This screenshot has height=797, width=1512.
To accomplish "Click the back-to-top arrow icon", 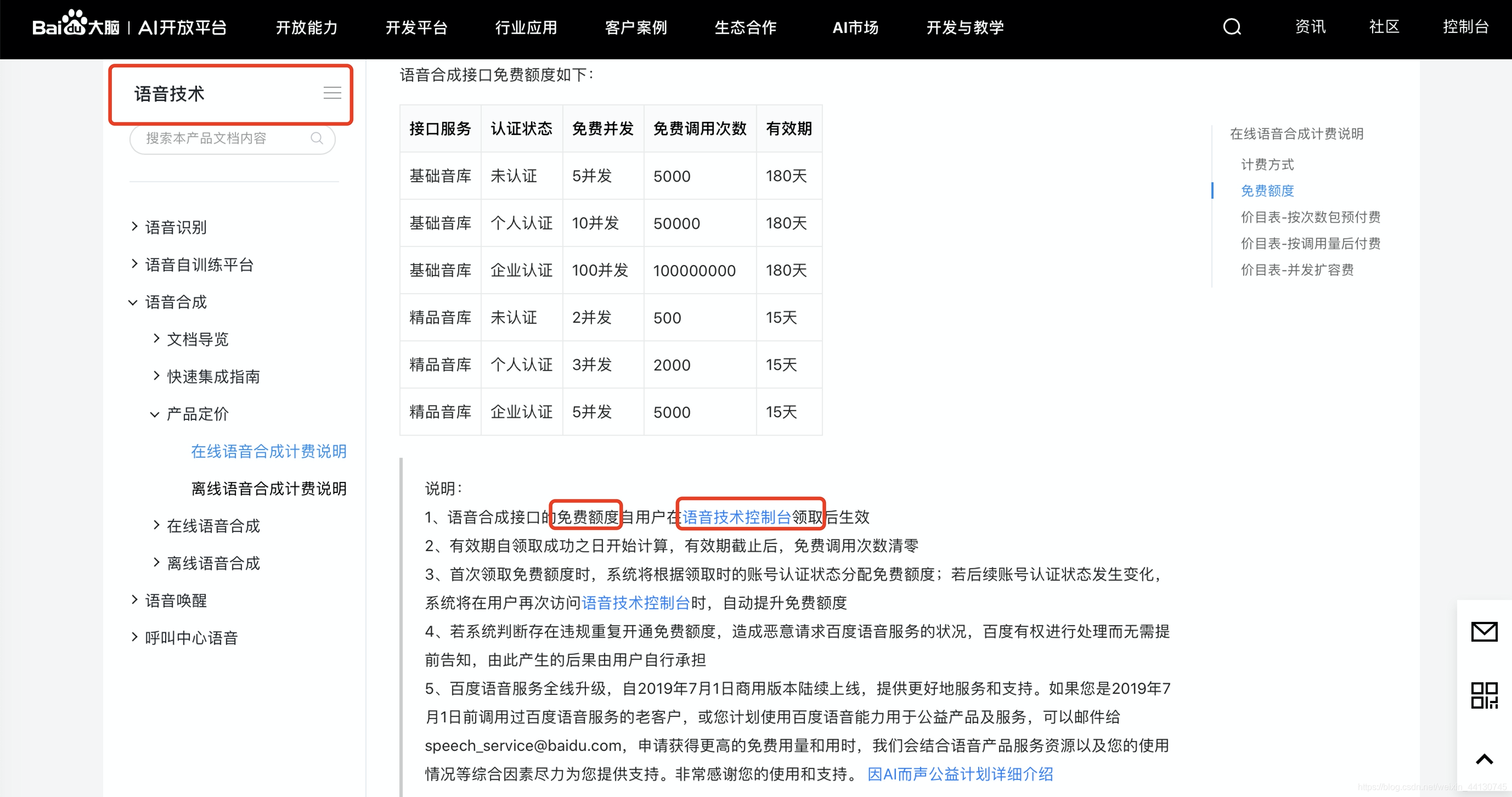I will click(x=1484, y=760).
